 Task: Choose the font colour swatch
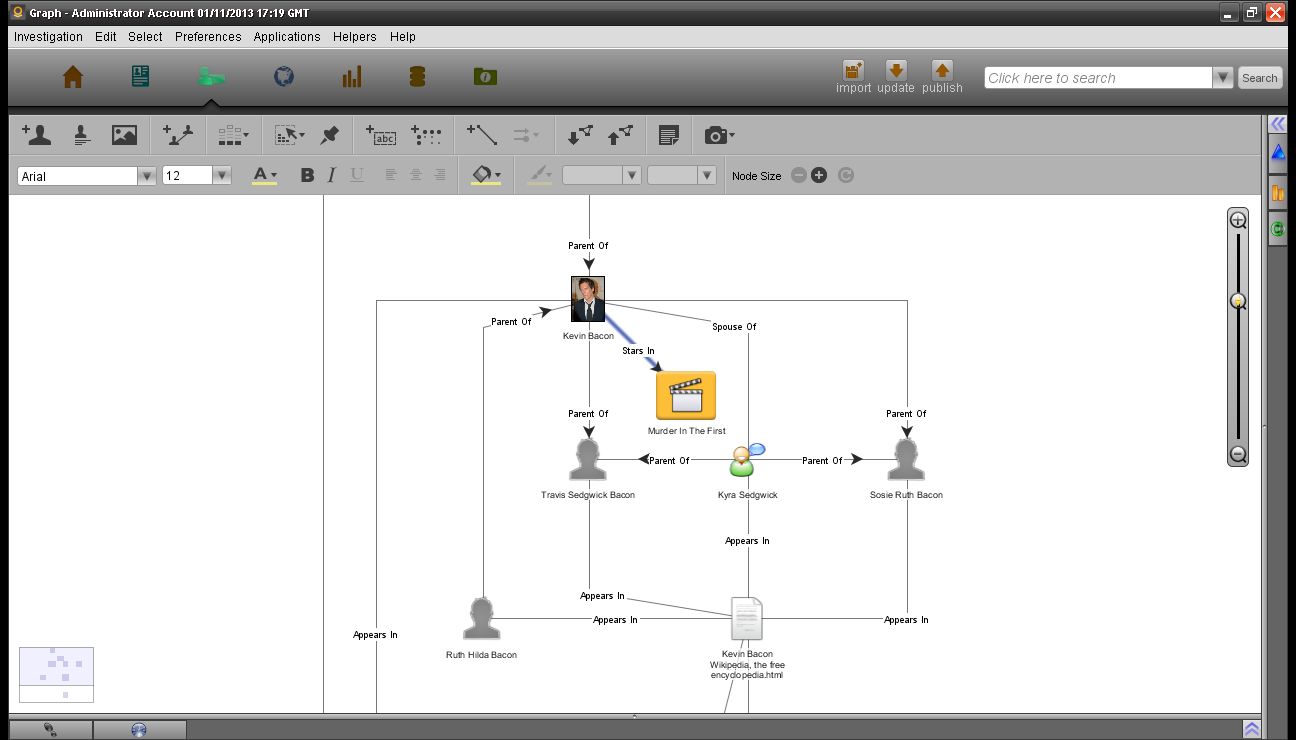pos(264,176)
